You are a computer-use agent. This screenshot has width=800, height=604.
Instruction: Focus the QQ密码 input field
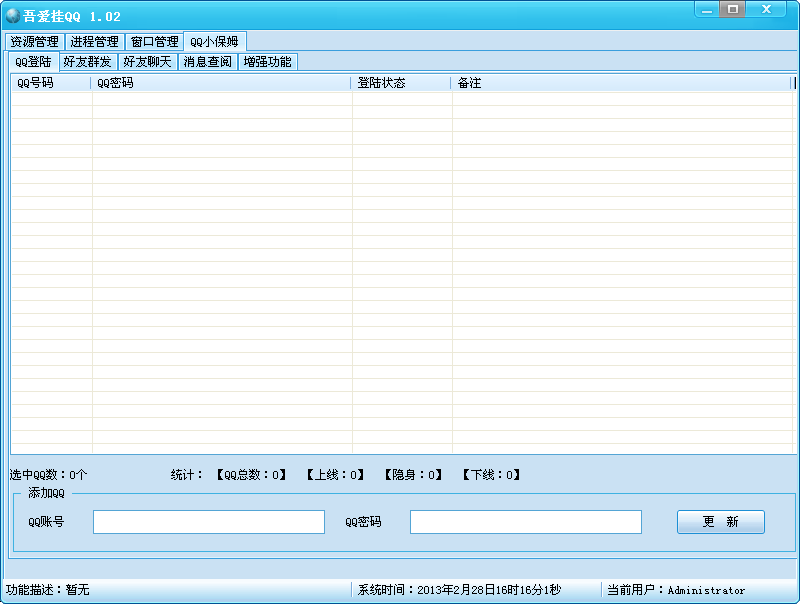tap(526, 522)
